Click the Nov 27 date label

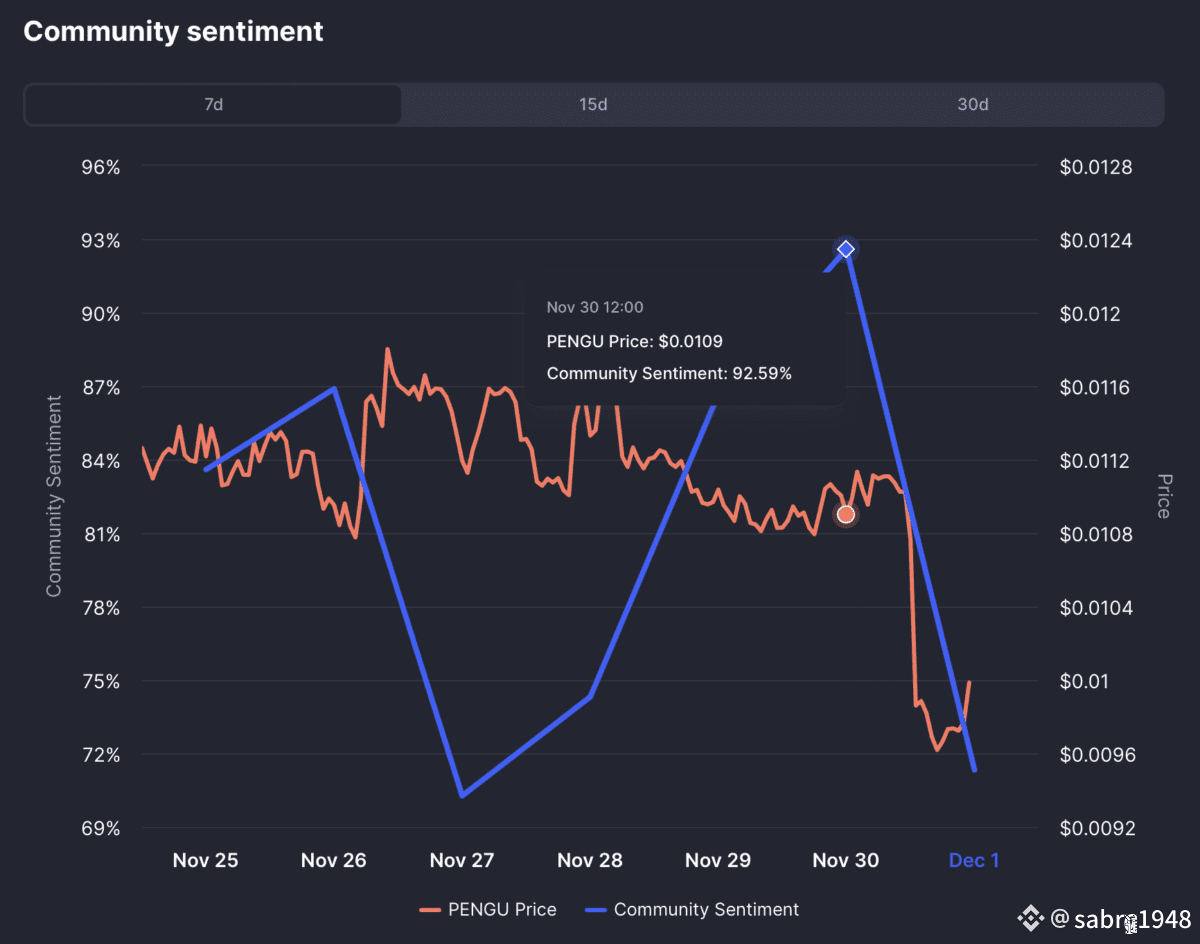[462, 860]
